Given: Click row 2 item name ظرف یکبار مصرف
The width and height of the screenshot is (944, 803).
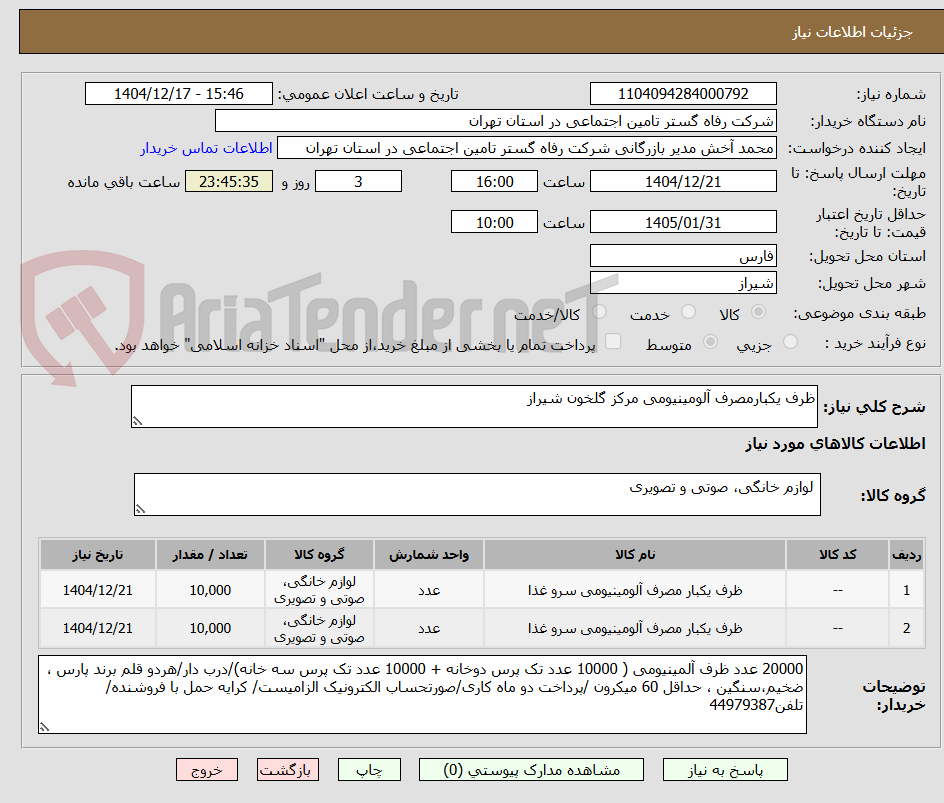Looking at the screenshot, I should pos(635,628).
